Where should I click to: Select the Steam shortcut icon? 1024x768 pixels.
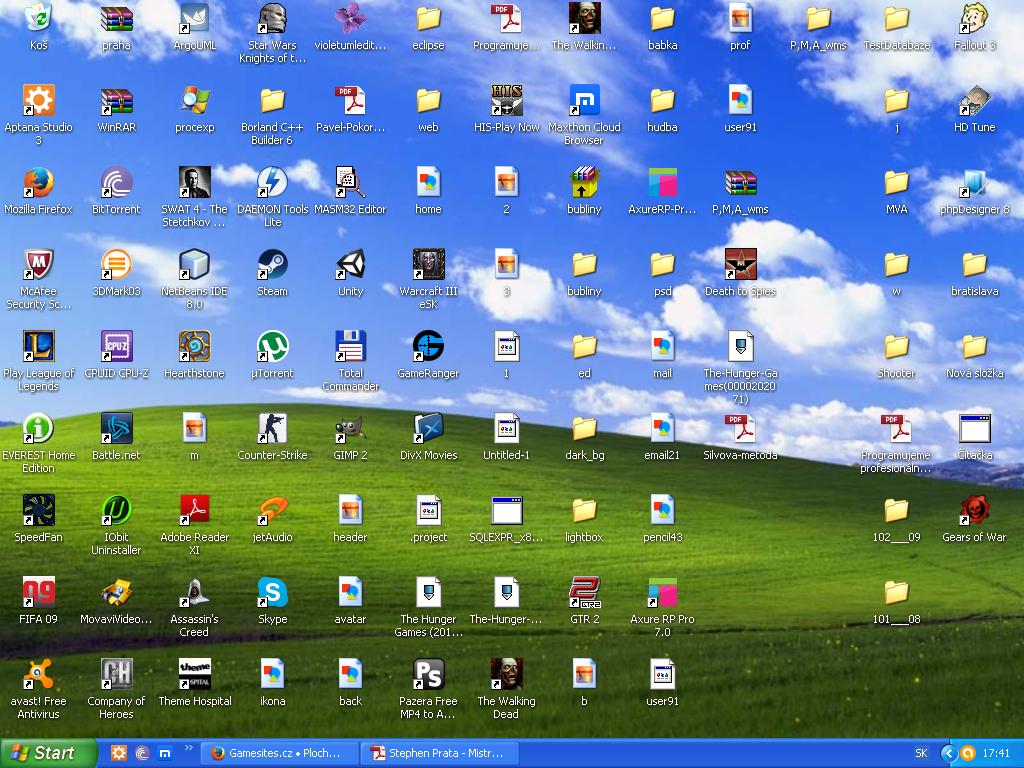[x=272, y=266]
